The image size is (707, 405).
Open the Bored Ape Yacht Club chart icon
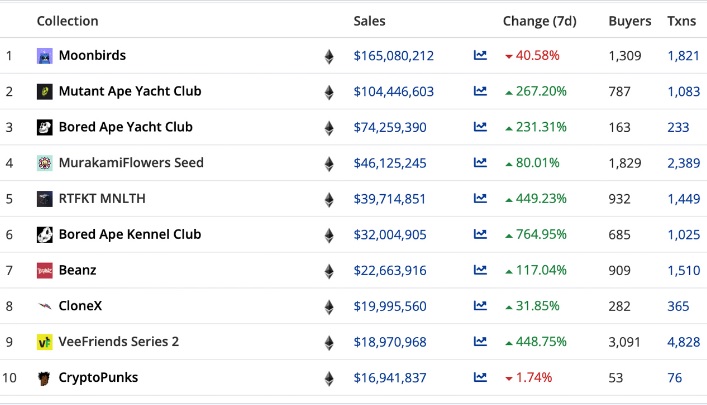[480, 127]
